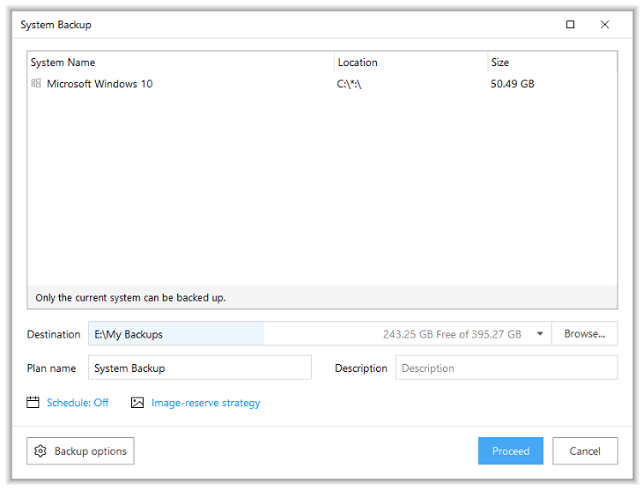Click the Plan name input field

point(200,368)
